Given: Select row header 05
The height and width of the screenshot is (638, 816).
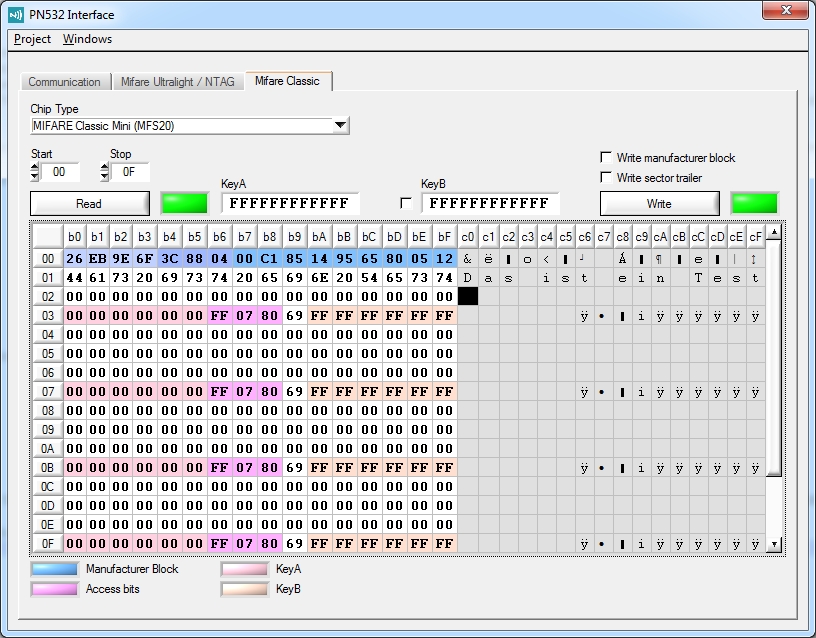Looking at the screenshot, I should (x=48, y=354).
